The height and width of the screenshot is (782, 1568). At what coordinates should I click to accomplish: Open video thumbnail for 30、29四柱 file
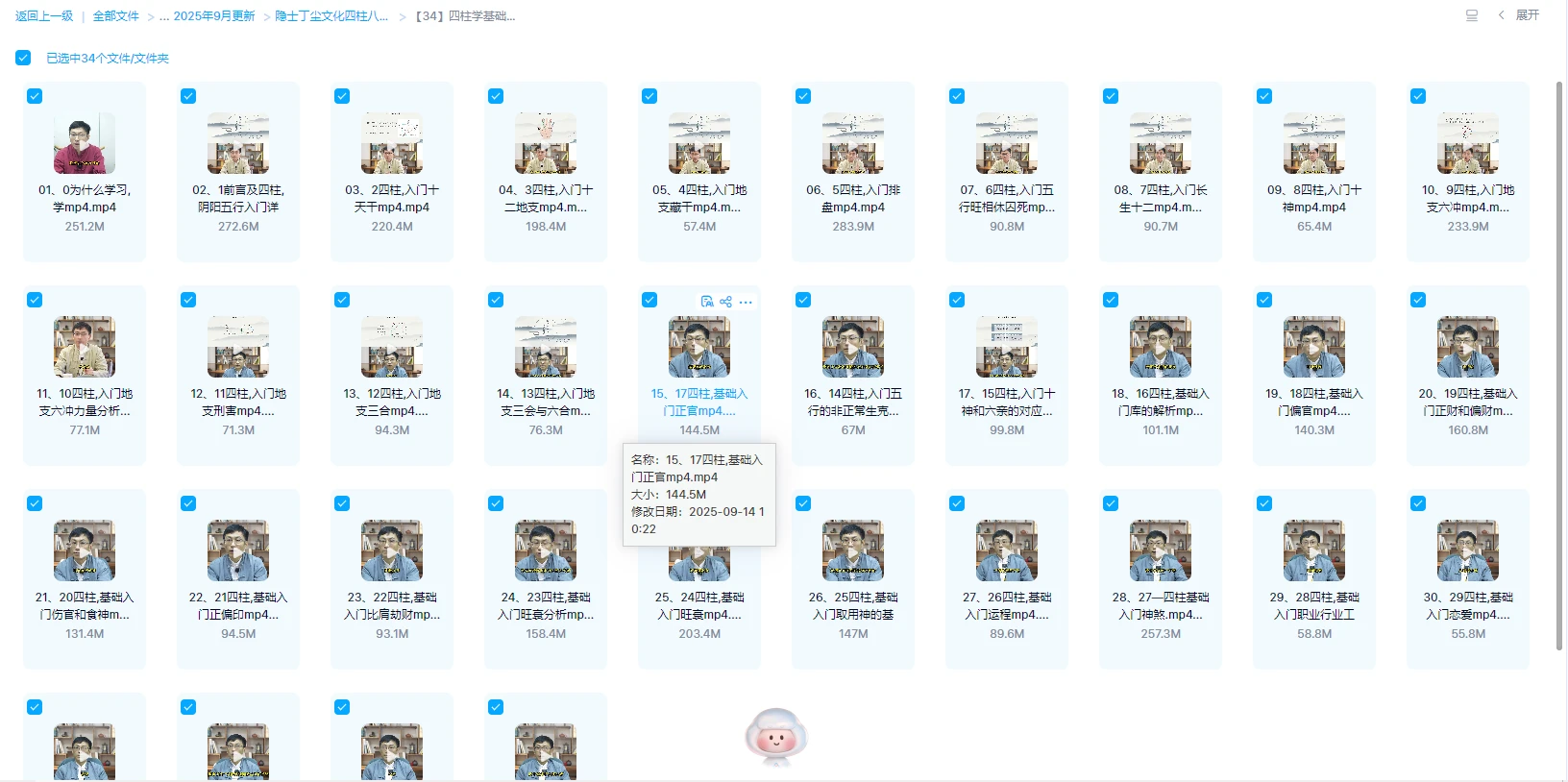click(x=1467, y=550)
